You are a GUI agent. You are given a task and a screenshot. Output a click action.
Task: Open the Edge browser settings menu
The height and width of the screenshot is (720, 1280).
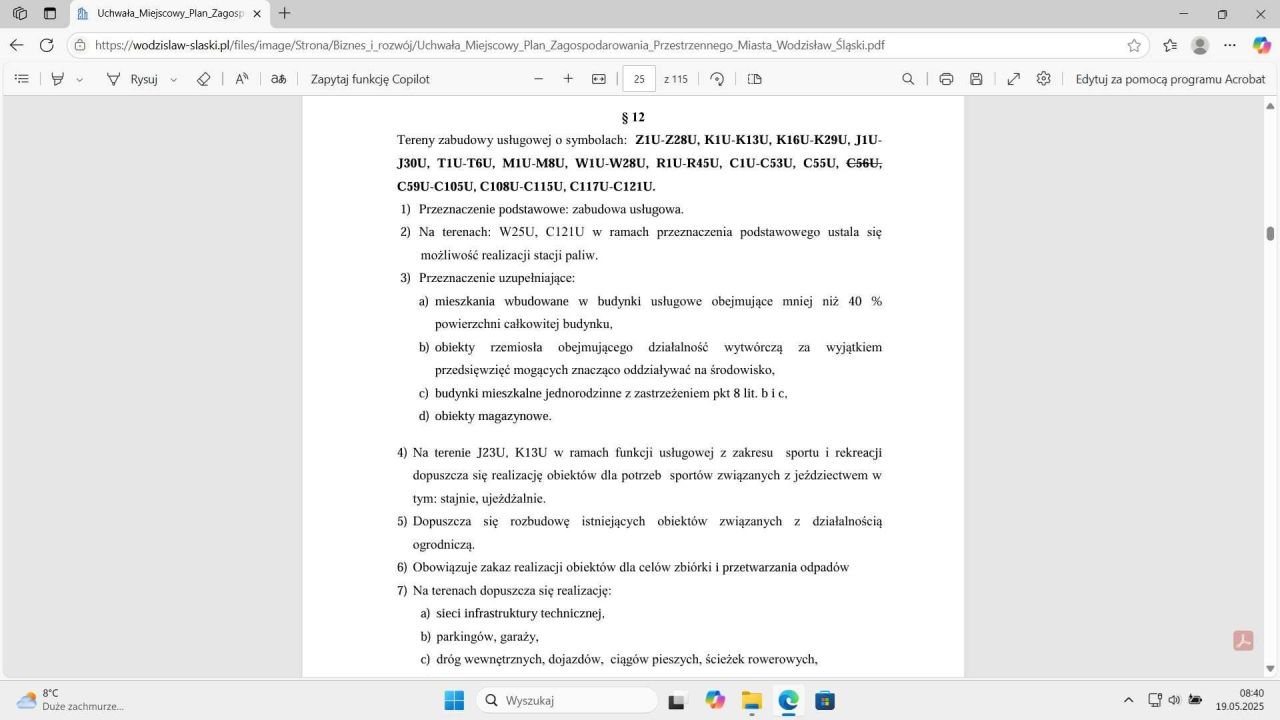tap(1229, 45)
